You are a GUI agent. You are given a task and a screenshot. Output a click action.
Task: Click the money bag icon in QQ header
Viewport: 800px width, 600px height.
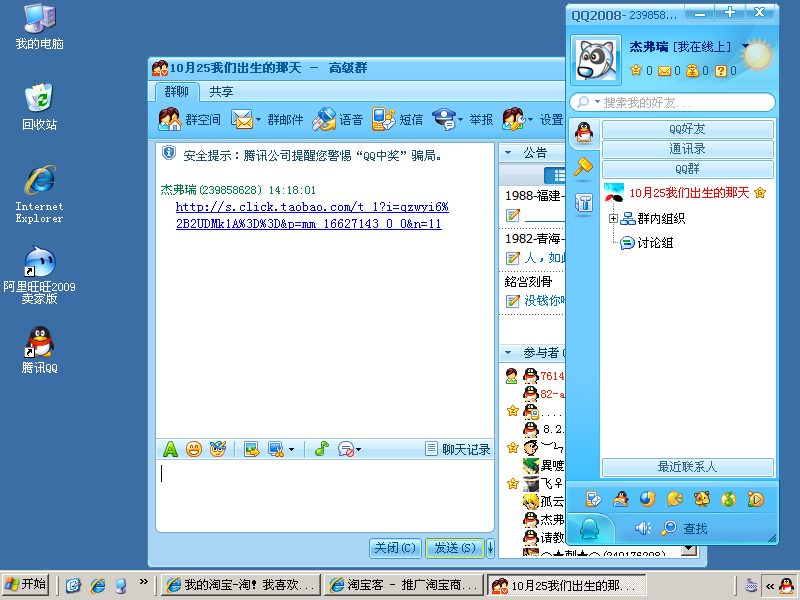pyautogui.click(x=692, y=70)
